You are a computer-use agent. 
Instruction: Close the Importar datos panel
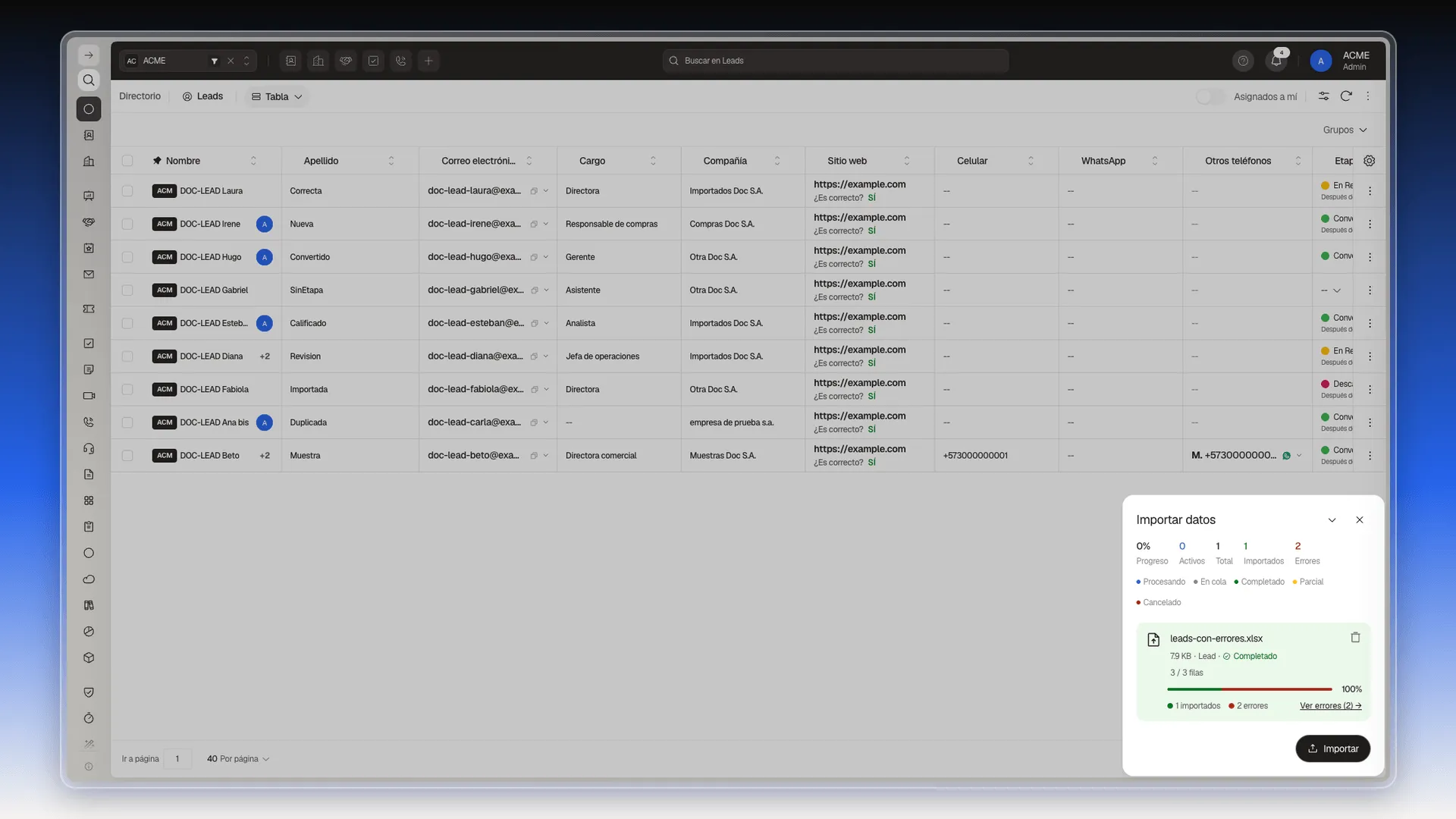[1360, 520]
